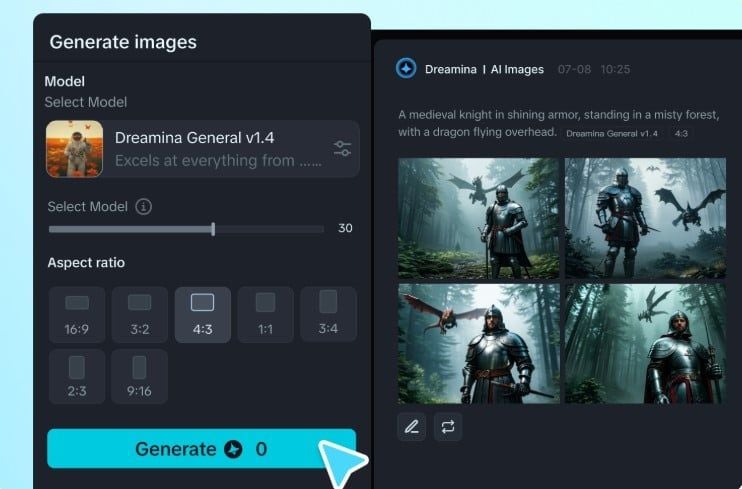Click the astronaut model thumbnail
The width and height of the screenshot is (742, 489).
point(75,149)
